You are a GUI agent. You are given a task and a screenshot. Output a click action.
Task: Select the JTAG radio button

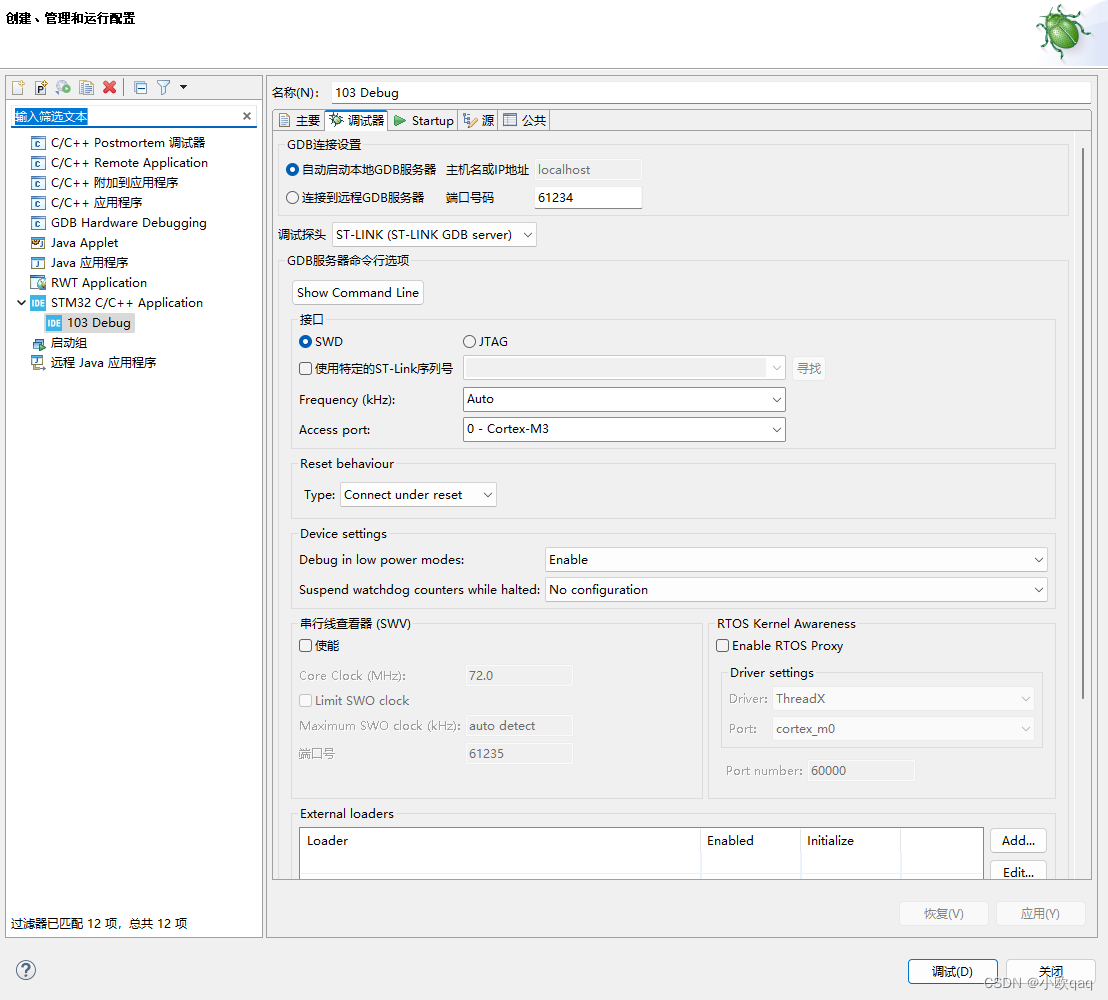pyautogui.click(x=468, y=341)
